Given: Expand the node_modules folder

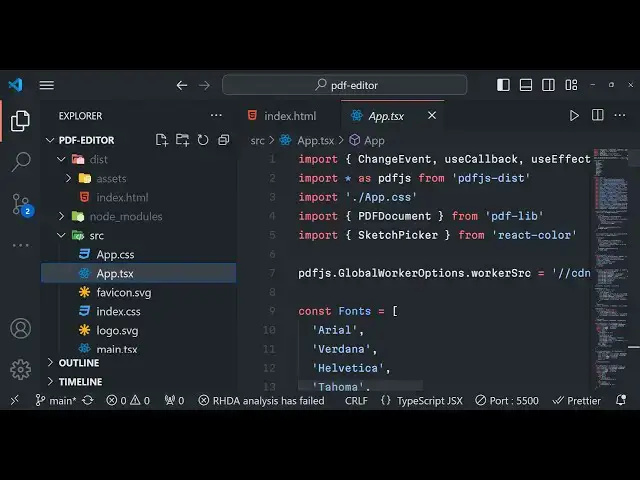Looking at the screenshot, I should click(x=62, y=216).
